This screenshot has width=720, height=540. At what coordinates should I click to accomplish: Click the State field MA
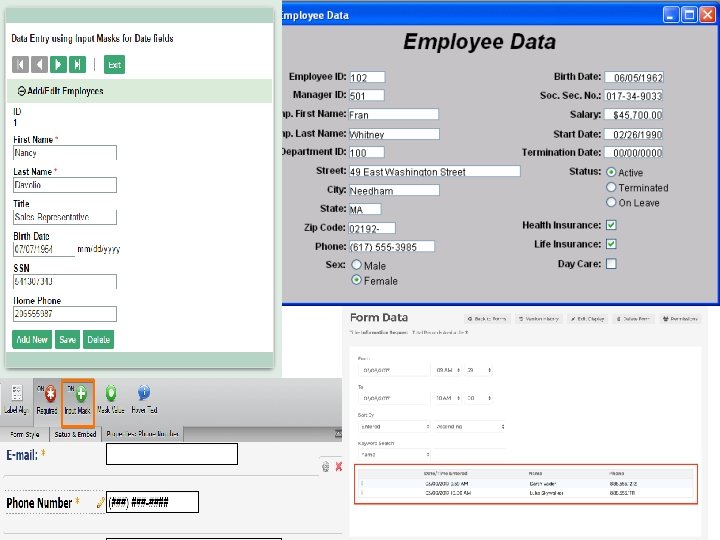[x=365, y=209]
